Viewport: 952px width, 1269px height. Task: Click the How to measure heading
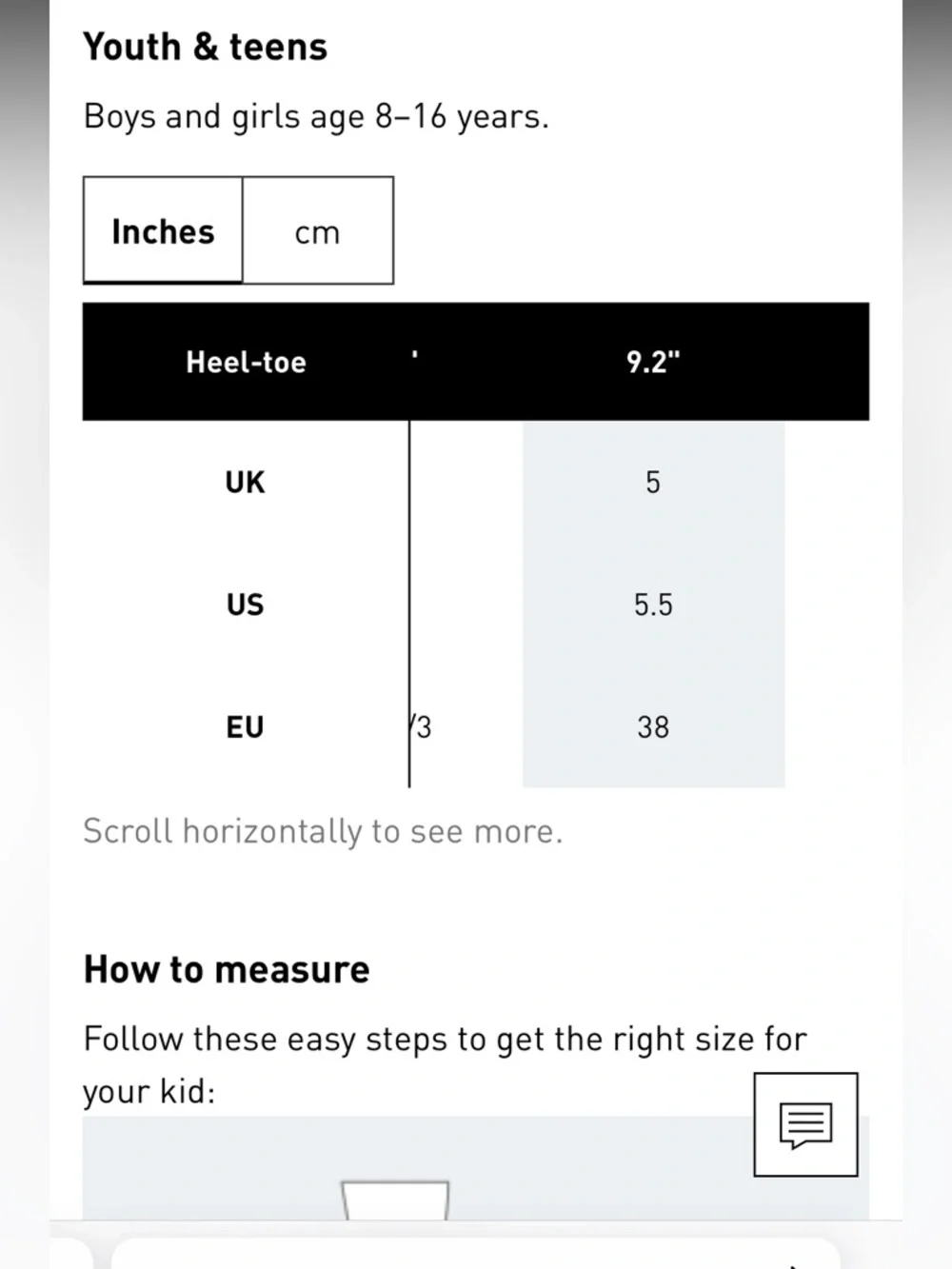click(227, 969)
